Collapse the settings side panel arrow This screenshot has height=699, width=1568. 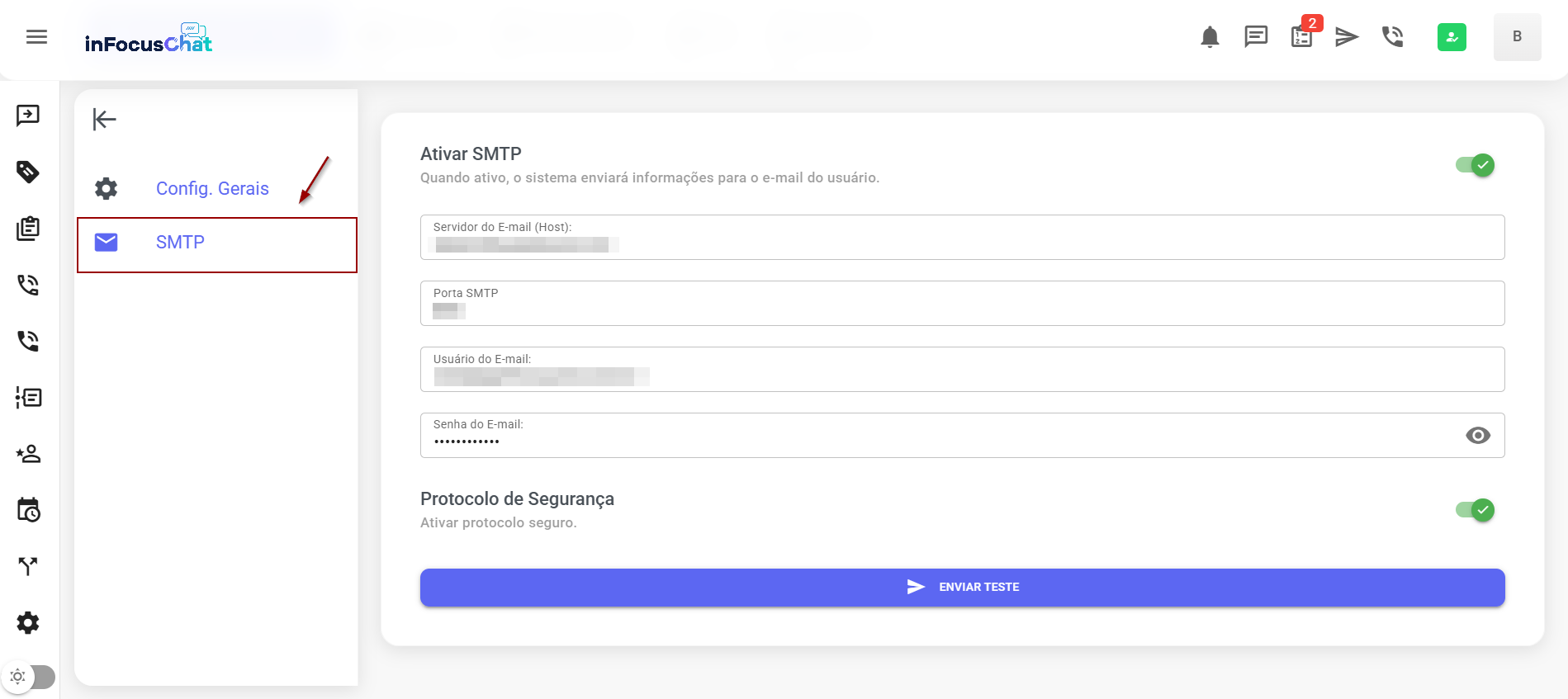(x=105, y=120)
